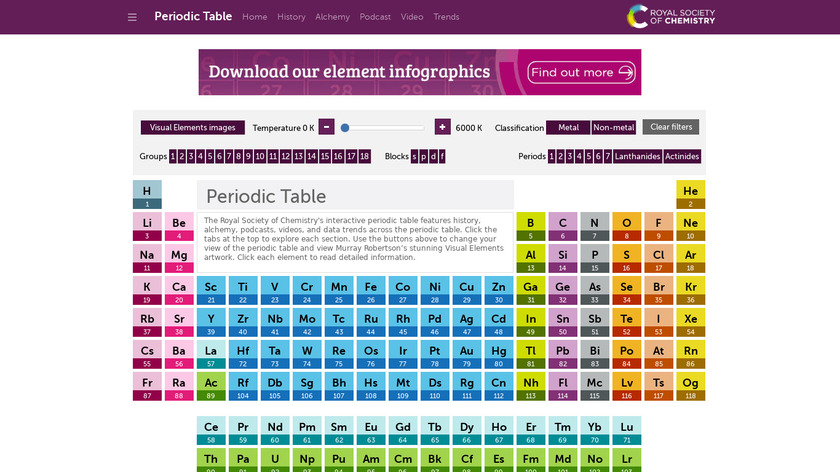Toggle the Non-metal classification filter
Viewport: 840px width, 472px height.
[x=613, y=128]
